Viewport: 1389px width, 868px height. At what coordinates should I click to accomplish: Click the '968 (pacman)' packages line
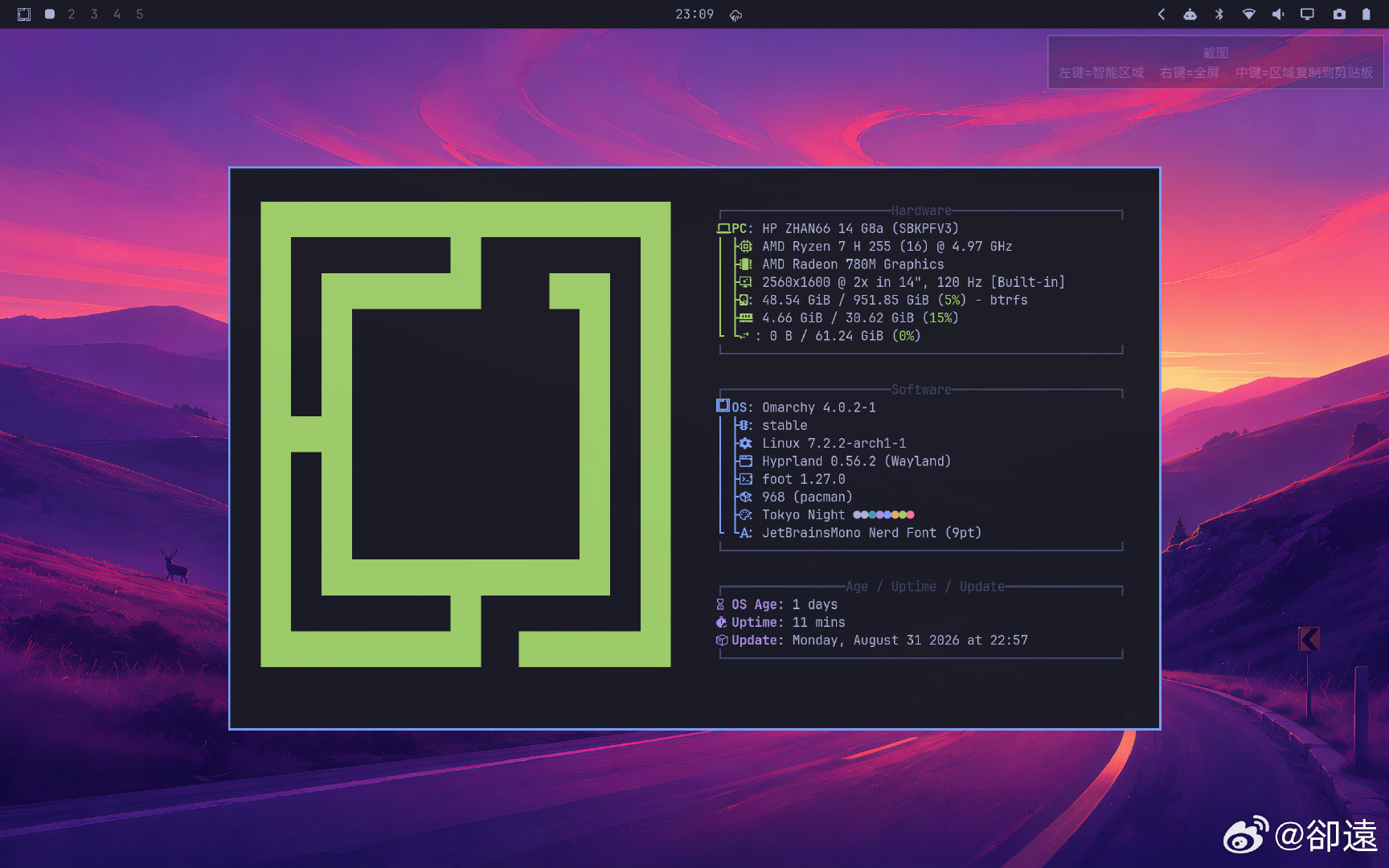[x=796, y=497]
